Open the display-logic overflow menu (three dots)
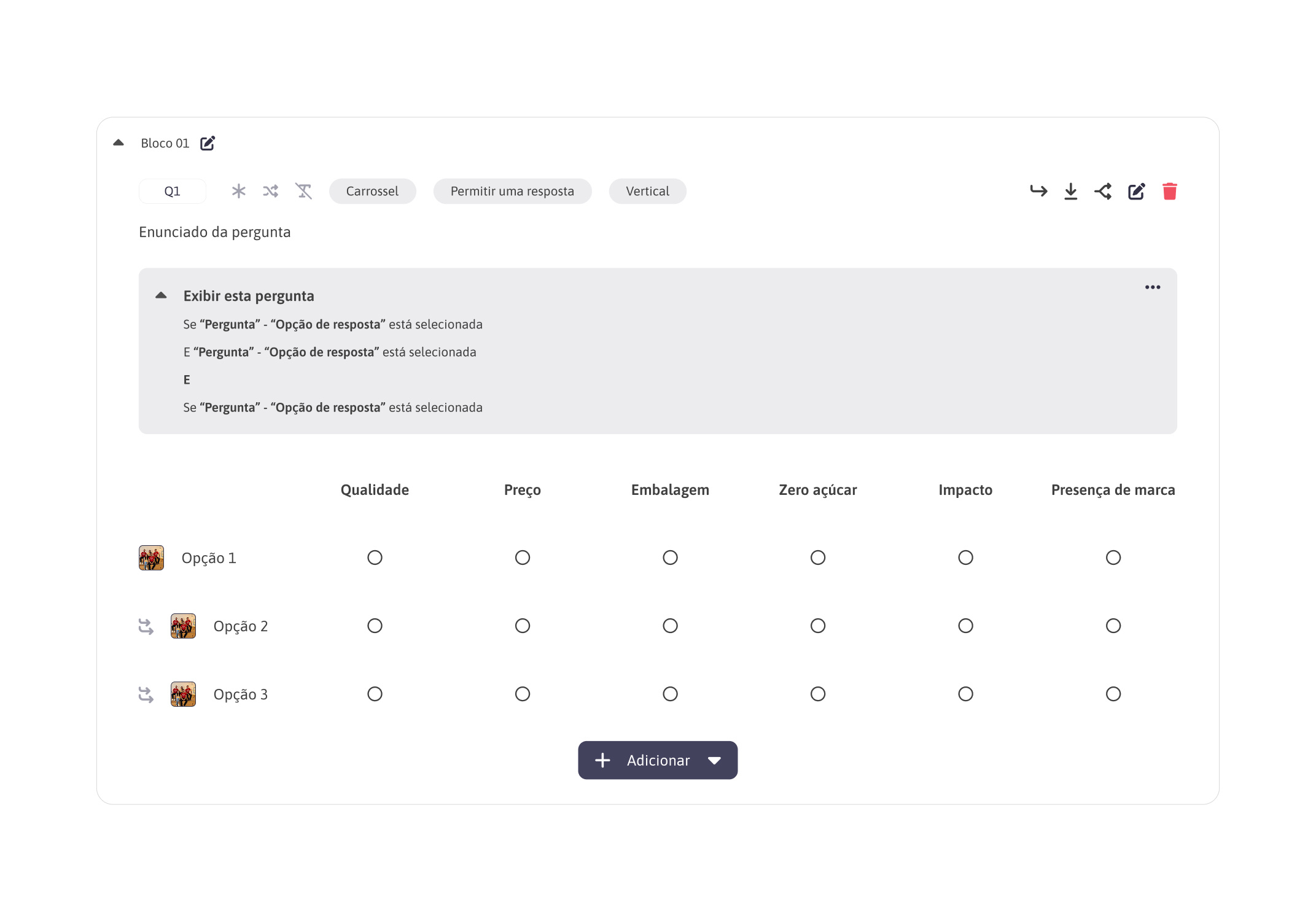Image resolution: width=1316 pixels, height=921 pixels. 1152,287
